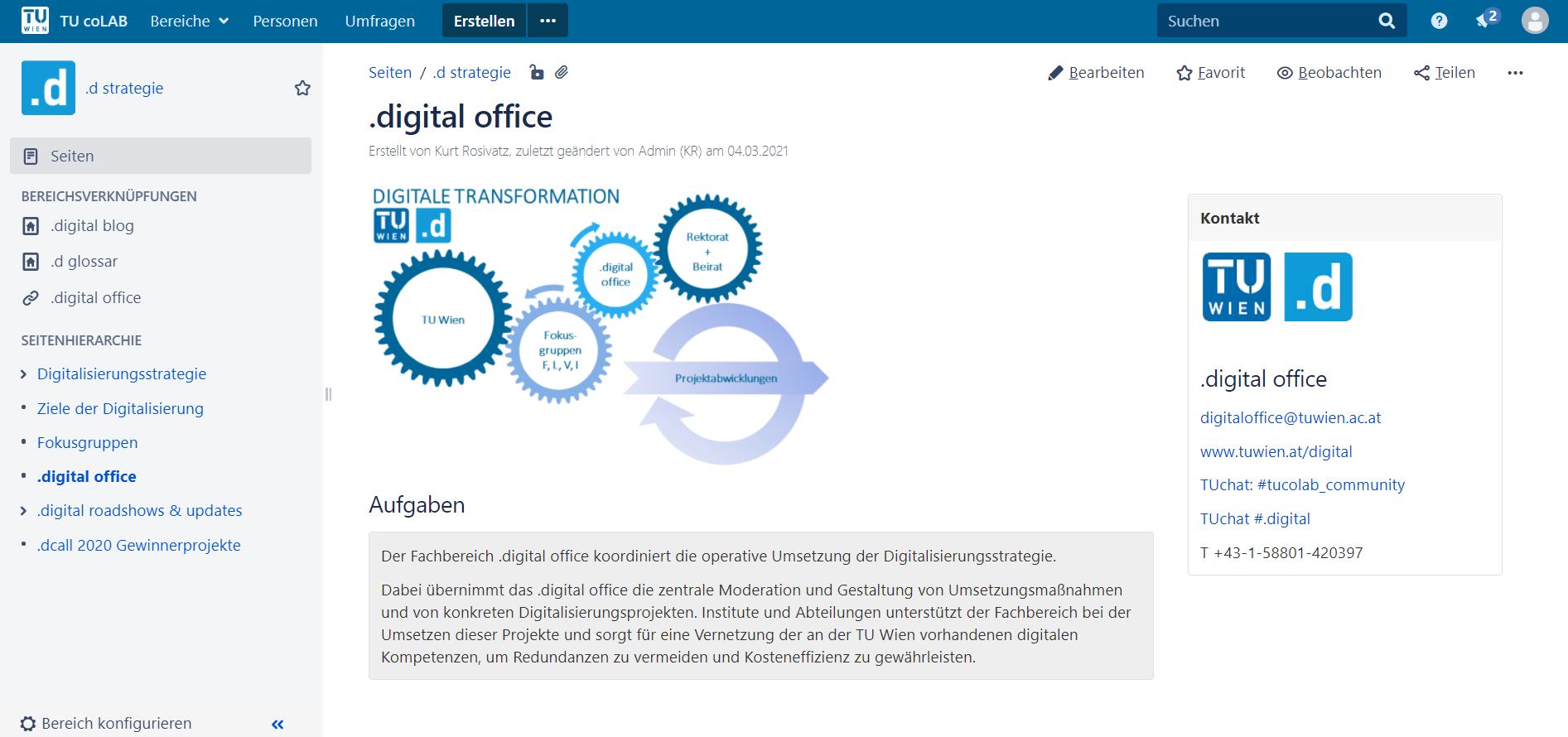The height and width of the screenshot is (737, 1568).
Task: Open .dcall 2020 Gewinnerprojekte page
Action: 138,545
